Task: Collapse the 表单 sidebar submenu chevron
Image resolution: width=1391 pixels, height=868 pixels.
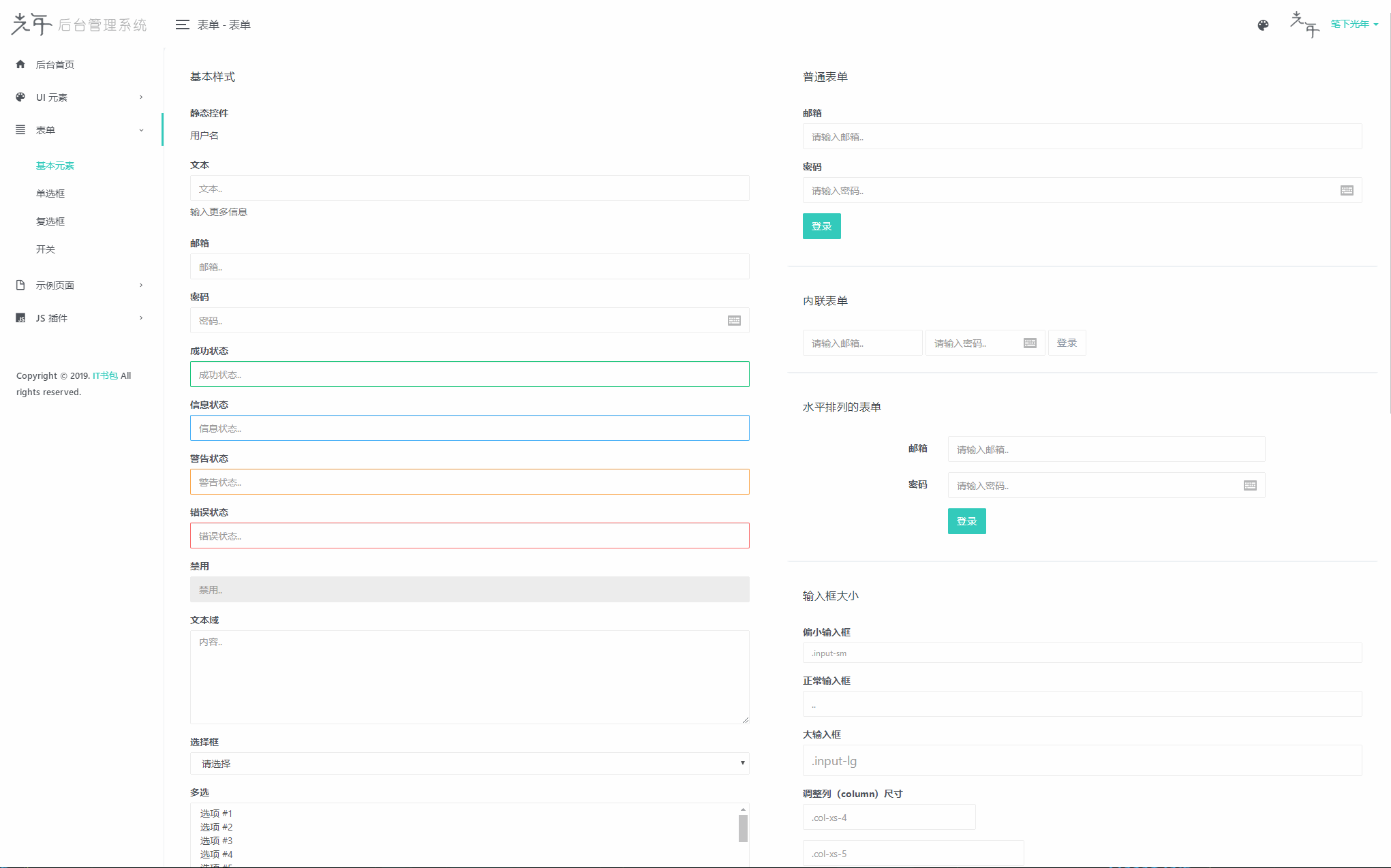Action: [141, 129]
